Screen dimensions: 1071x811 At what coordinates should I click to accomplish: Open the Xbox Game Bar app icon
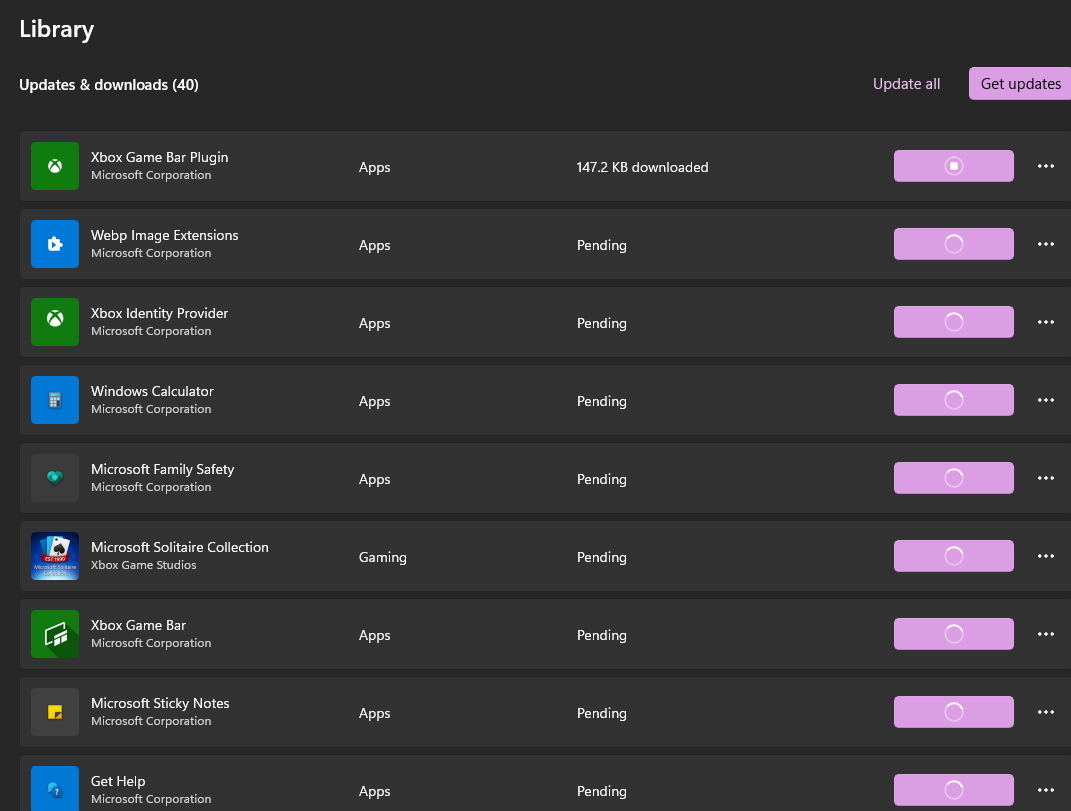click(x=55, y=633)
